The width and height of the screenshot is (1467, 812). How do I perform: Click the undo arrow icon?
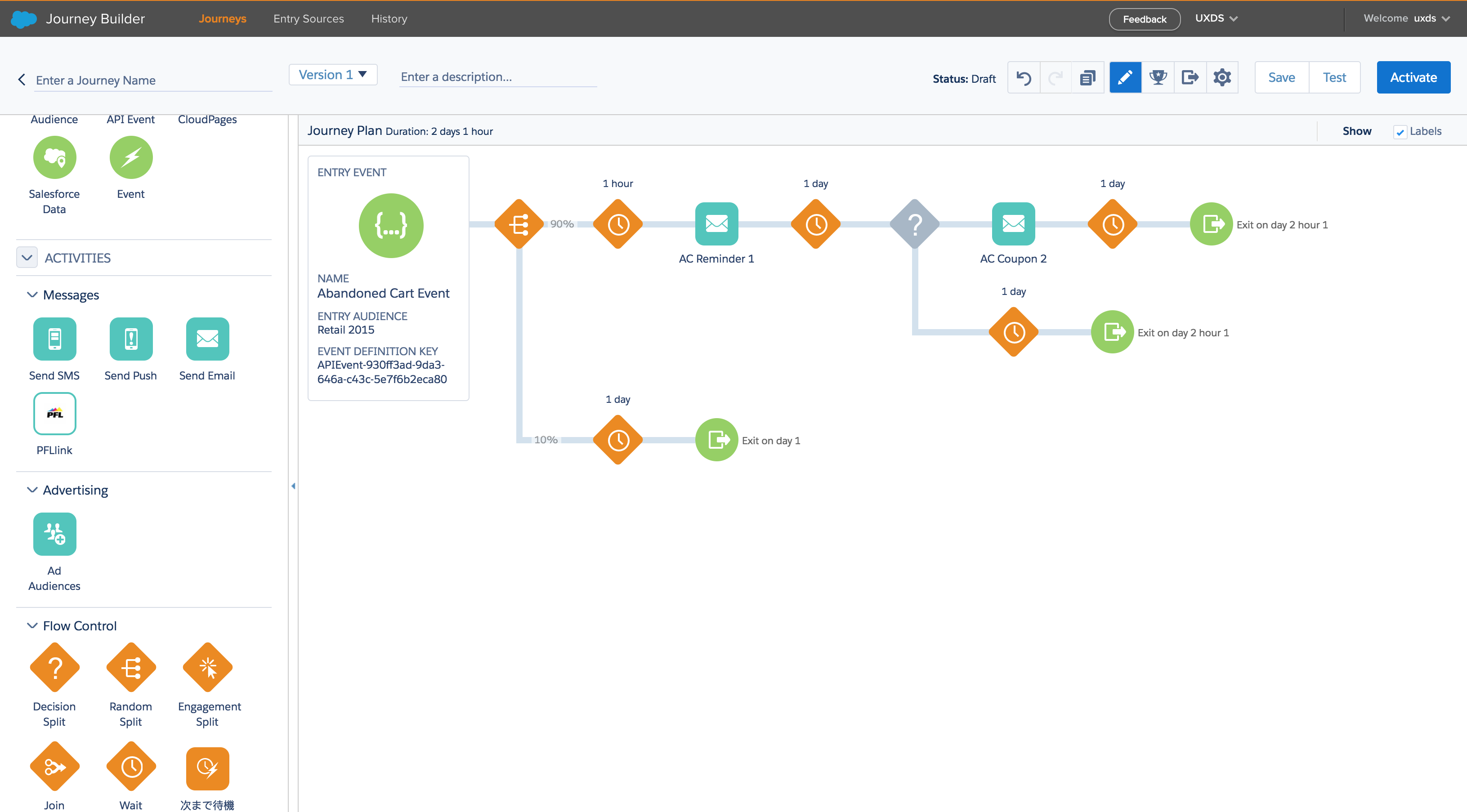click(1024, 77)
